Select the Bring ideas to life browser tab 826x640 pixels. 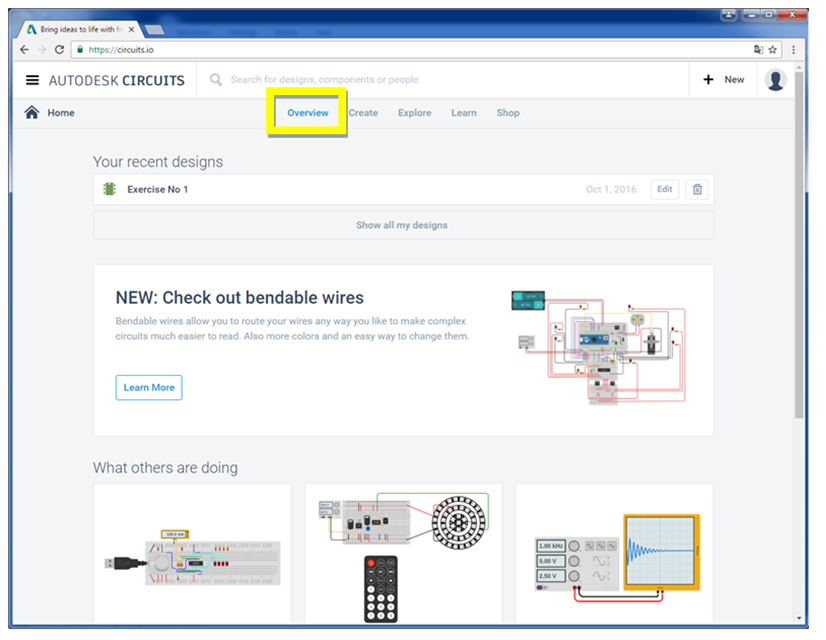point(79,29)
